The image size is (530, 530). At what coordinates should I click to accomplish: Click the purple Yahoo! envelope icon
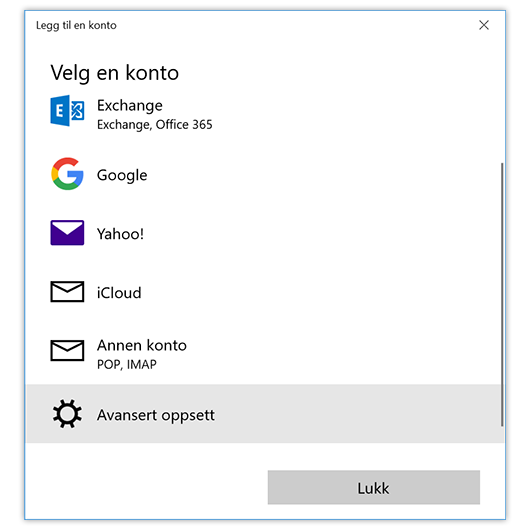tap(67, 233)
